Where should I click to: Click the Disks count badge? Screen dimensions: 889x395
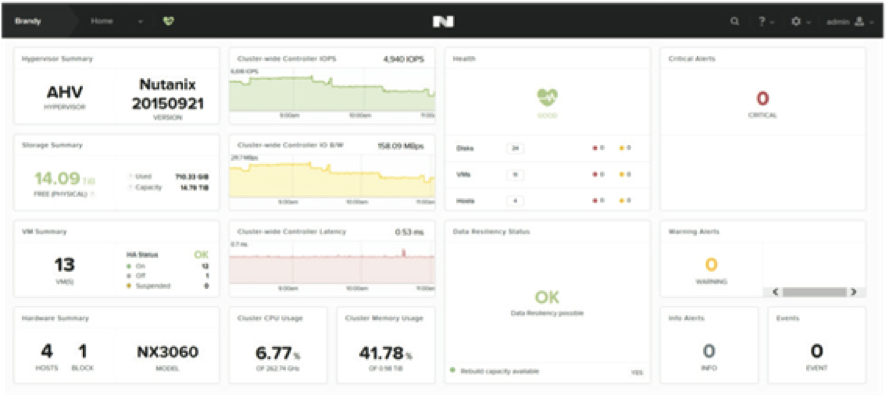(515, 148)
